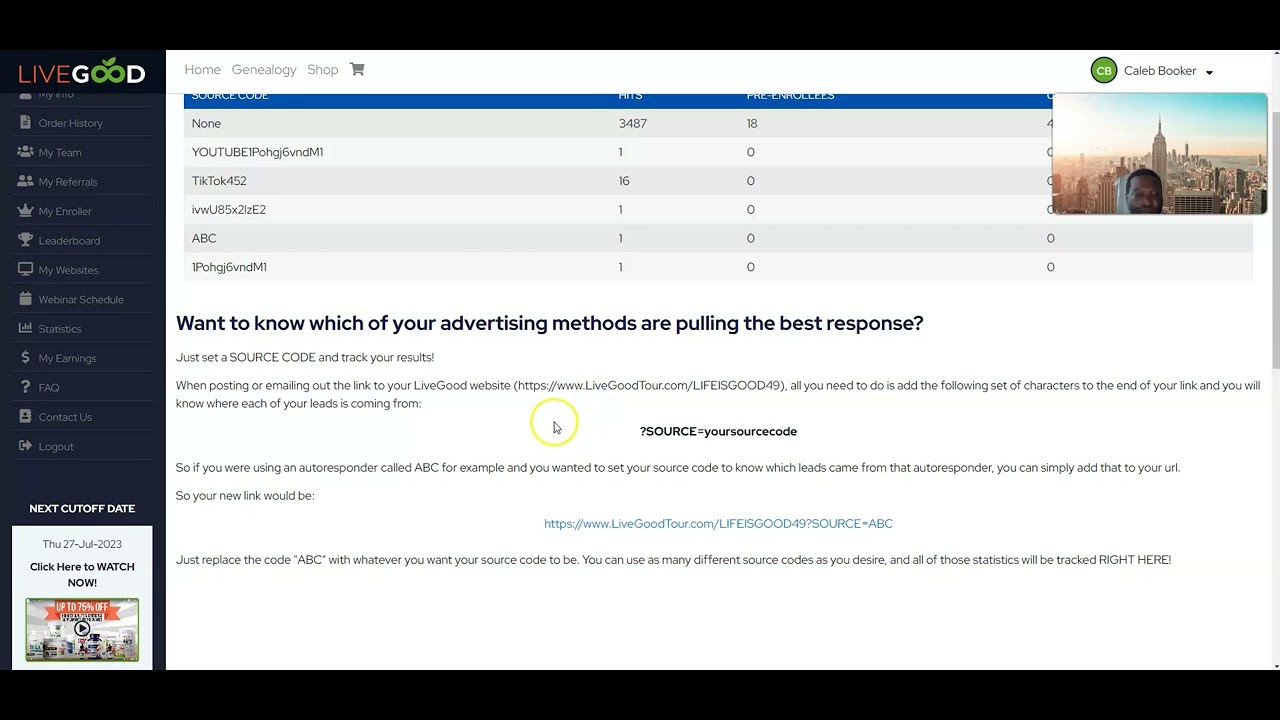Open the Genealogy menu item
Image resolution: width=1280 pixels, height=720 pixels.
[x=264, y=69]
